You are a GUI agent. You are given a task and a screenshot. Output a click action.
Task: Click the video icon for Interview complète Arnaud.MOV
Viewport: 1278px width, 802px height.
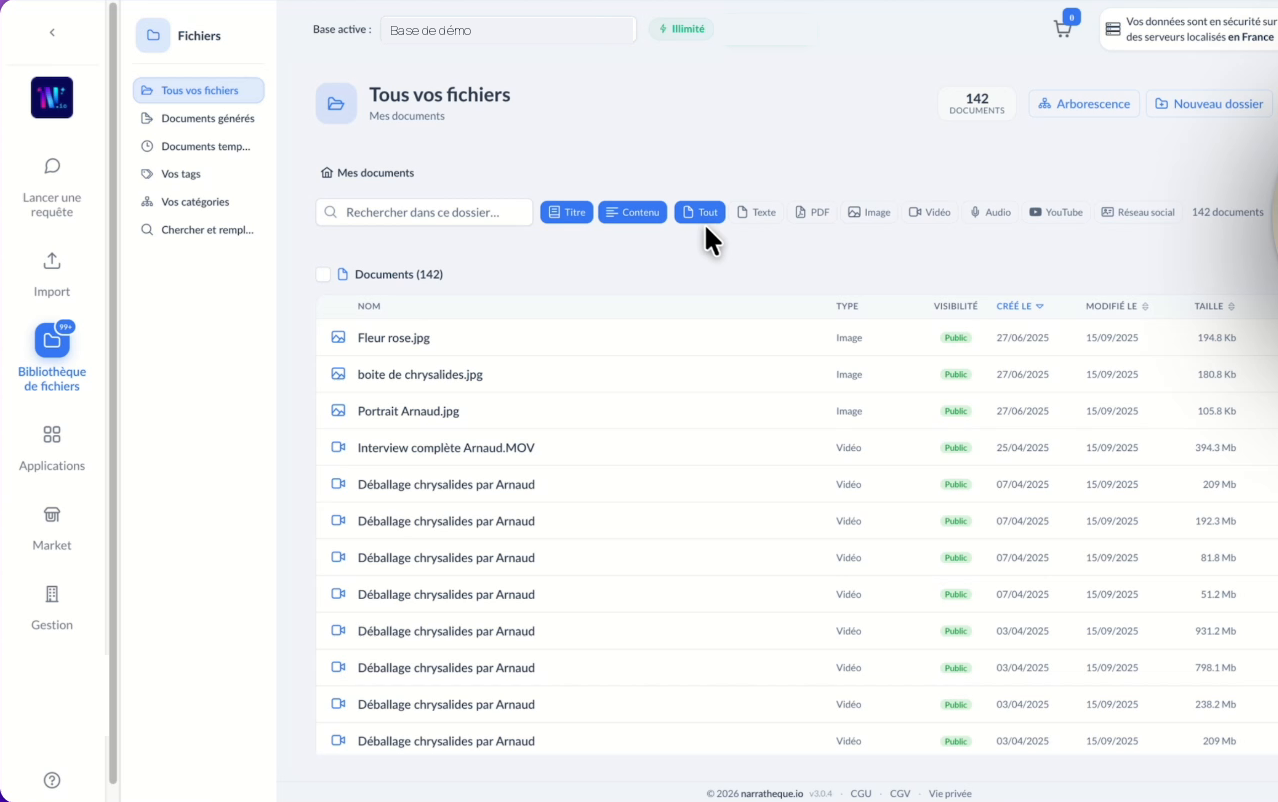coord(338,448)
